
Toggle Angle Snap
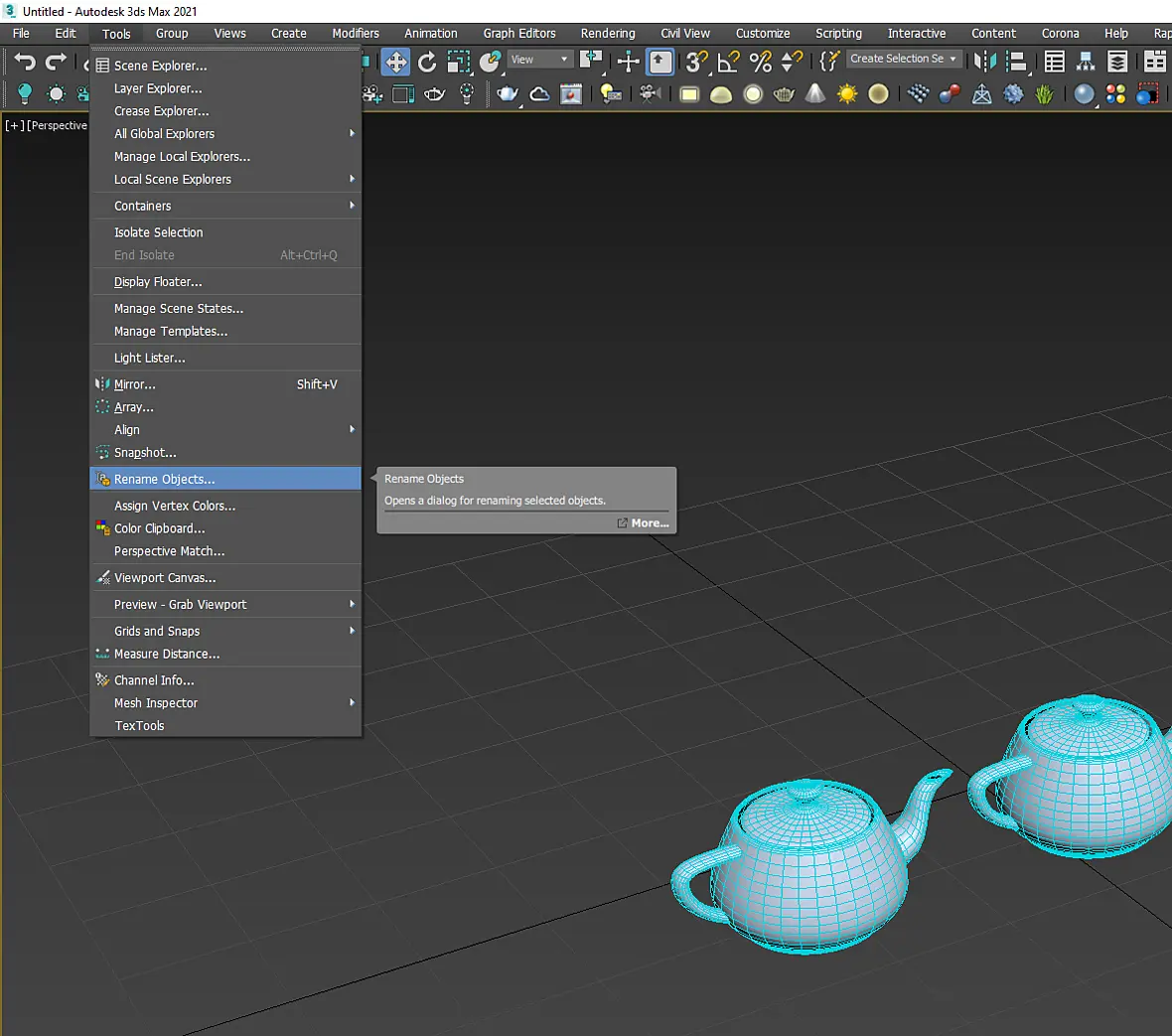(728, 62)
